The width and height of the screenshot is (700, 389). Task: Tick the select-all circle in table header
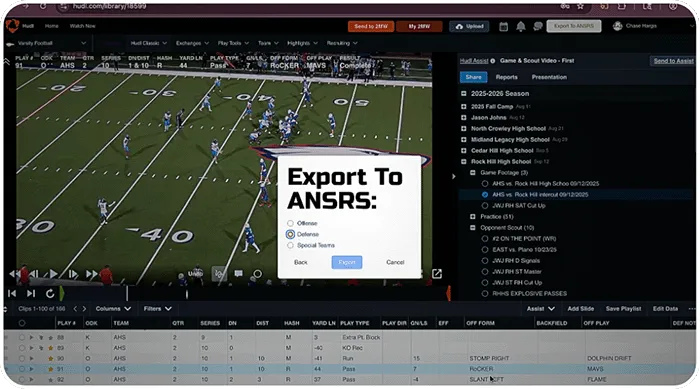tap(22, 323)
